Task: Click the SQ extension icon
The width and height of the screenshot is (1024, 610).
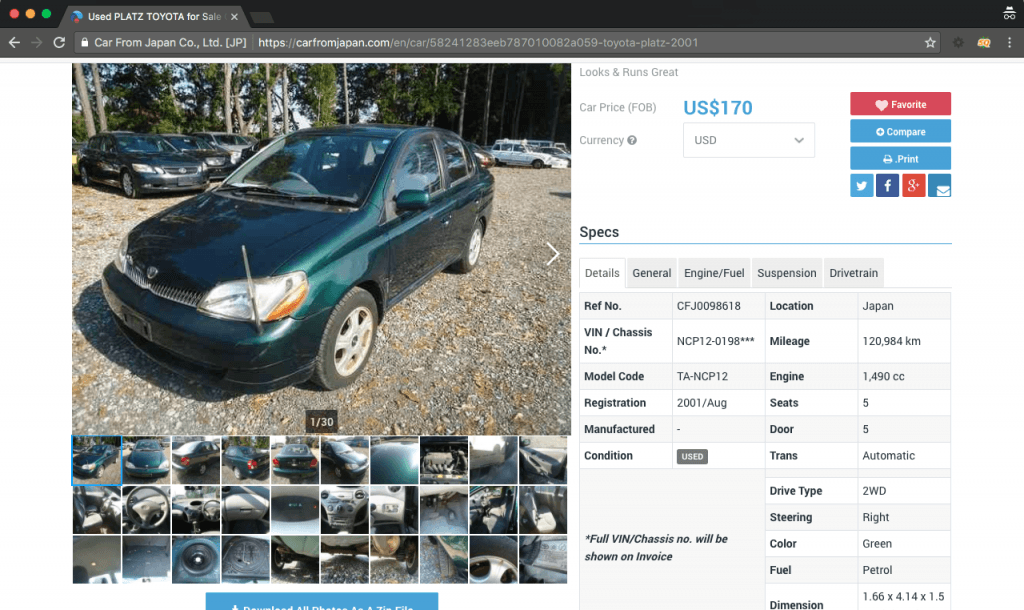Action: [x=984, y=42]
